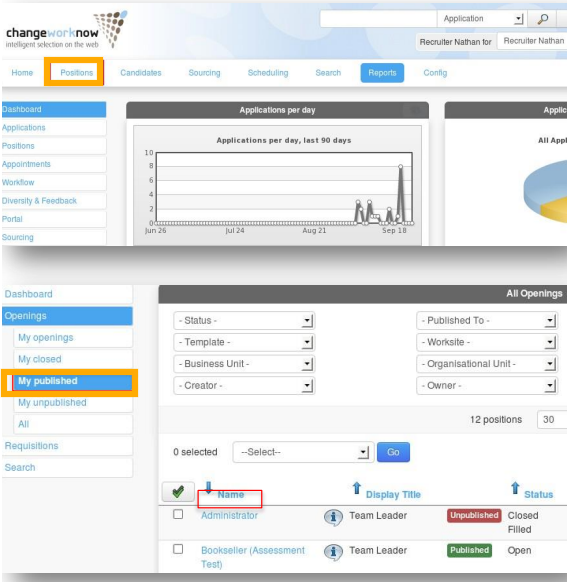567x582 pixels.
Task: Open the All openings sub-item
Action: point(73,424)
